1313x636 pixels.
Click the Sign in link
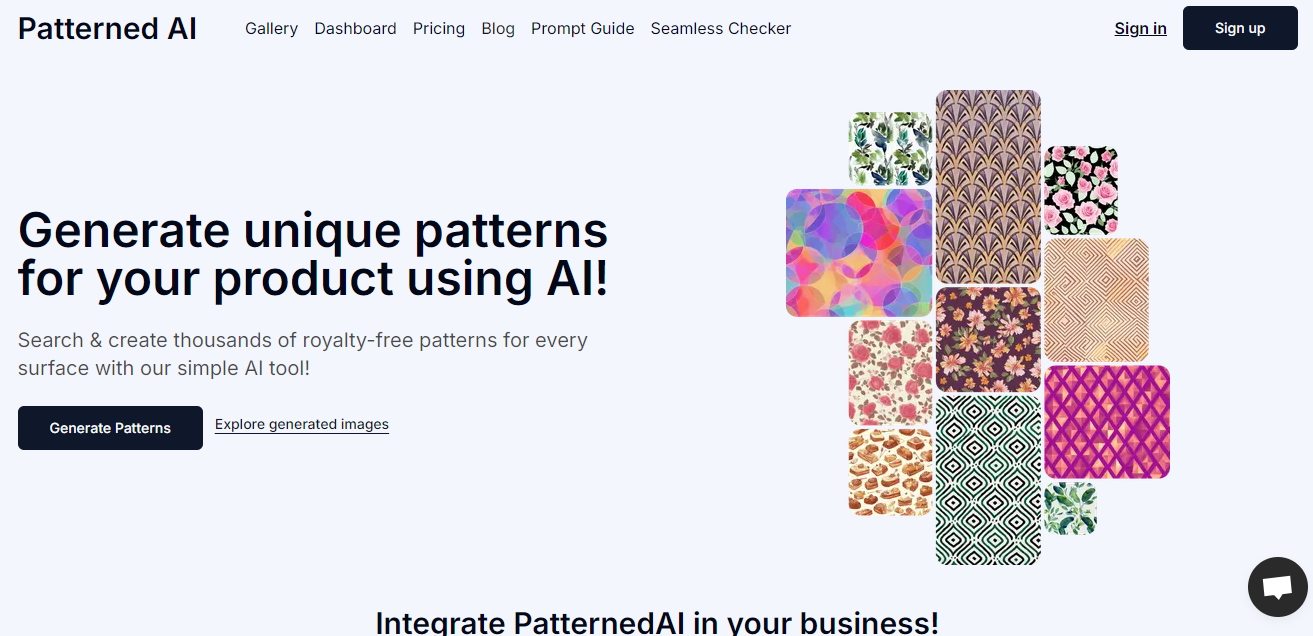[x=1140, y=28]
